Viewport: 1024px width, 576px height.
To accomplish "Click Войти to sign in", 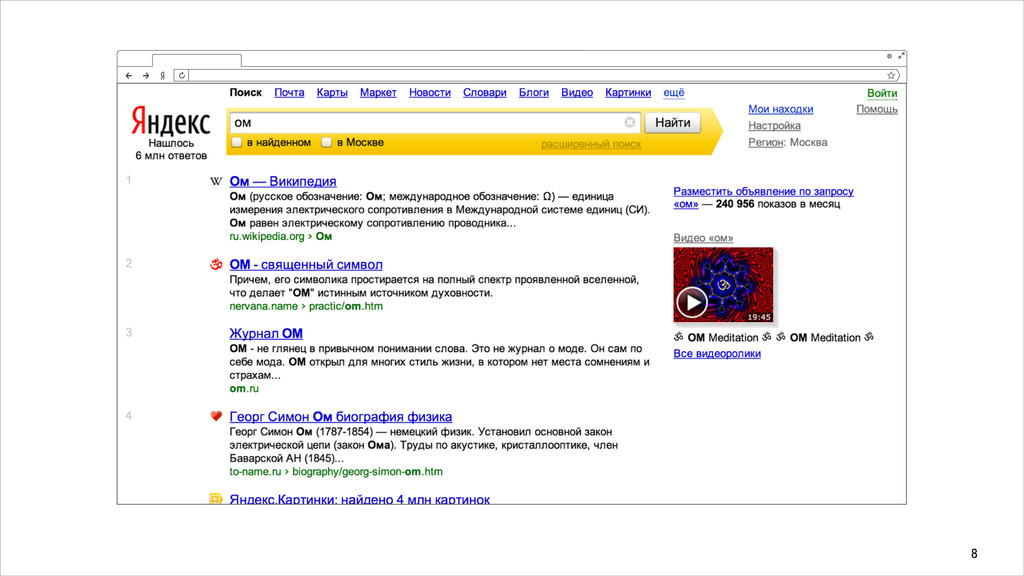I will 882,93.
